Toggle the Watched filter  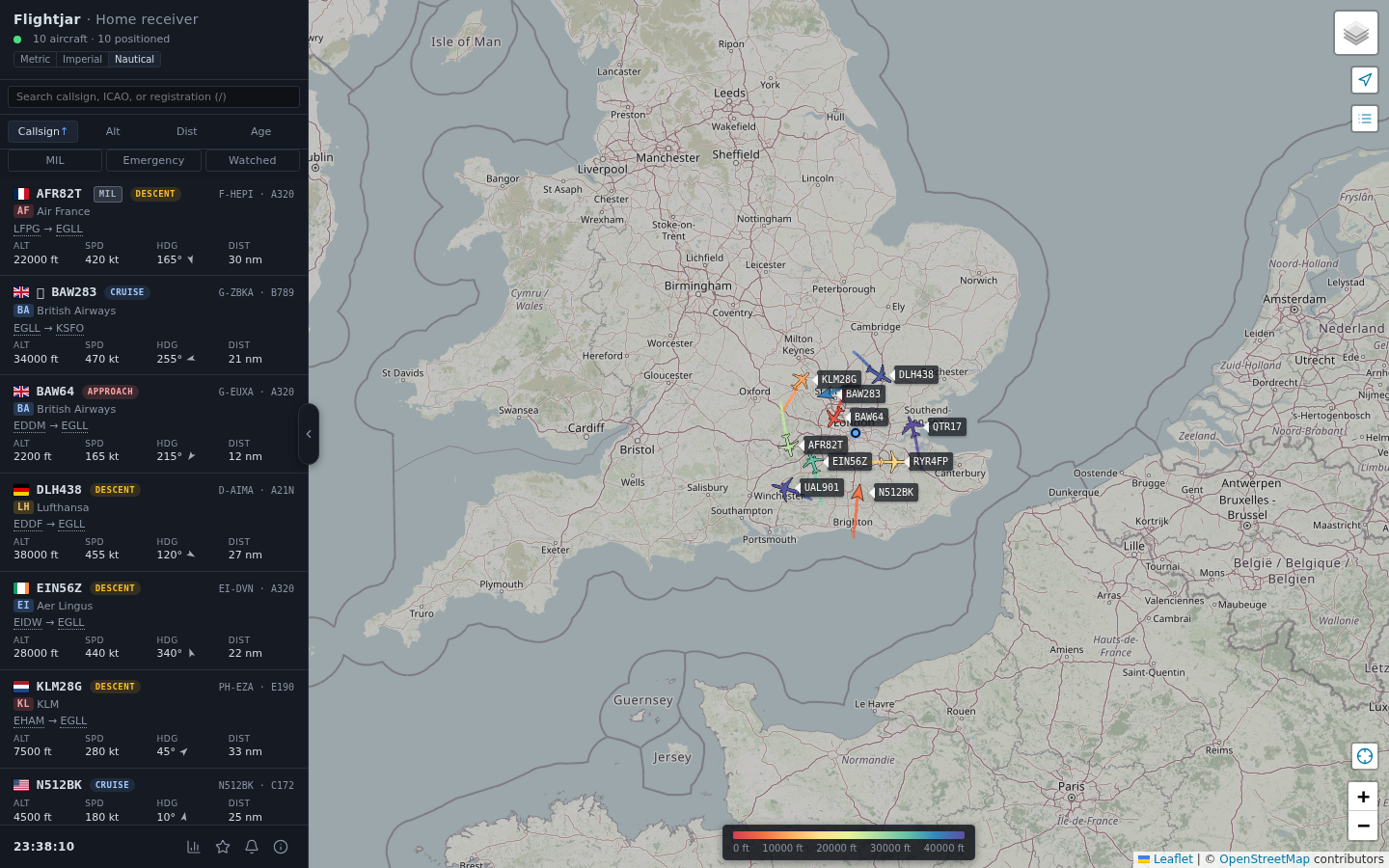tap(252, 160)
